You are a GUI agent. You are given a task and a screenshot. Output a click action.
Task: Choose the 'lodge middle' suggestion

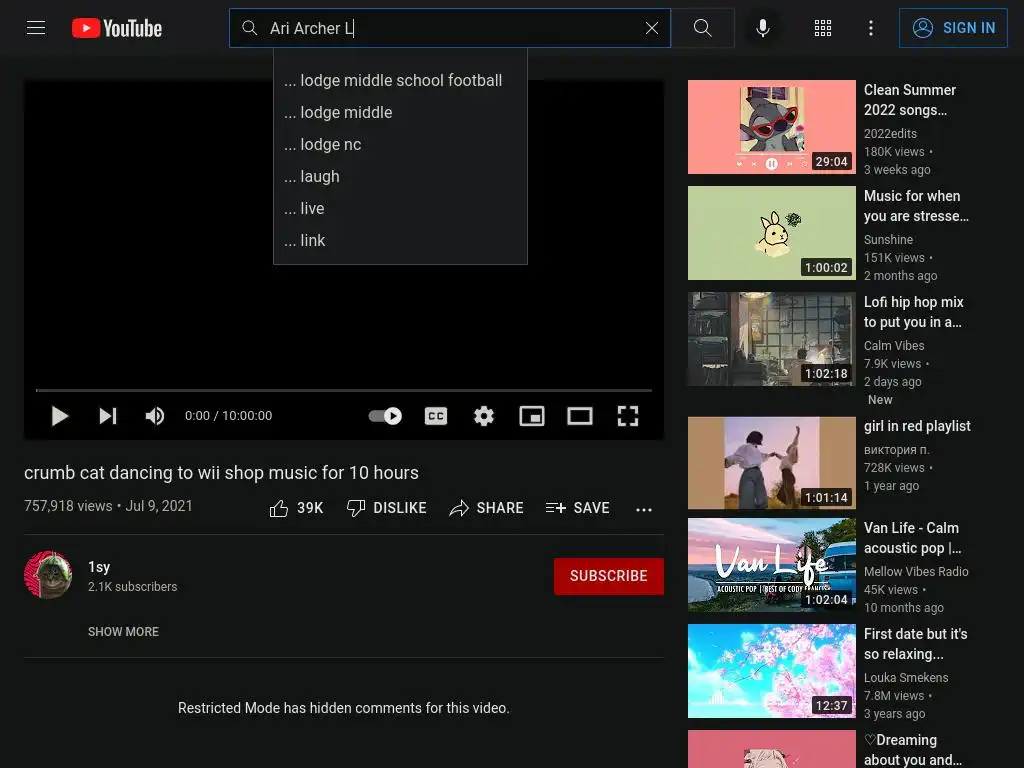click(x=400, y=112)
